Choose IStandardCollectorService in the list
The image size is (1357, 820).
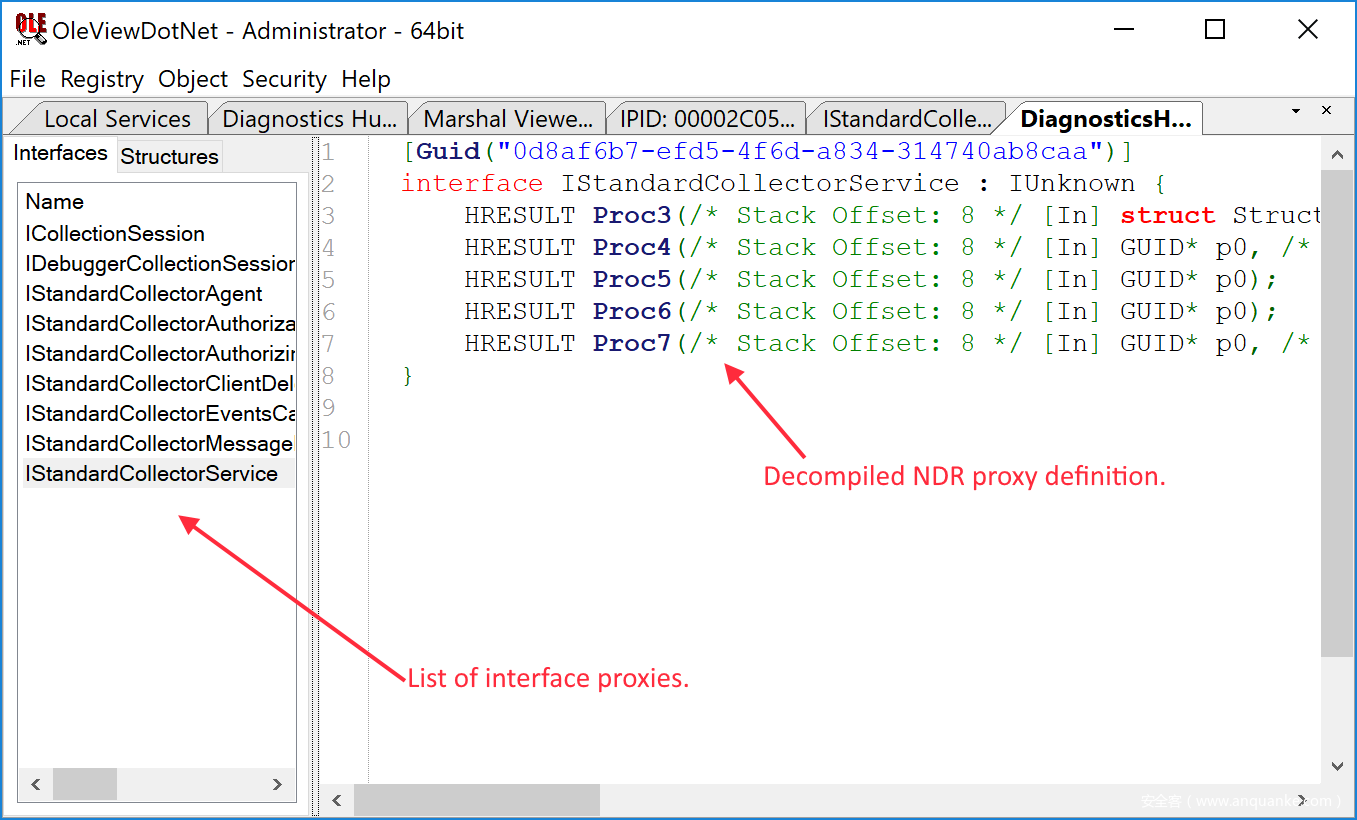click(x=152, y=474)
